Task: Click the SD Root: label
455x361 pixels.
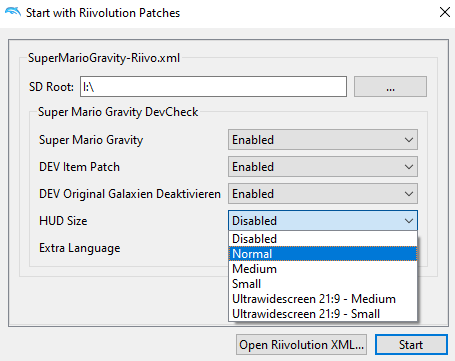Action: pyautogui.click(x=51, y=87)
